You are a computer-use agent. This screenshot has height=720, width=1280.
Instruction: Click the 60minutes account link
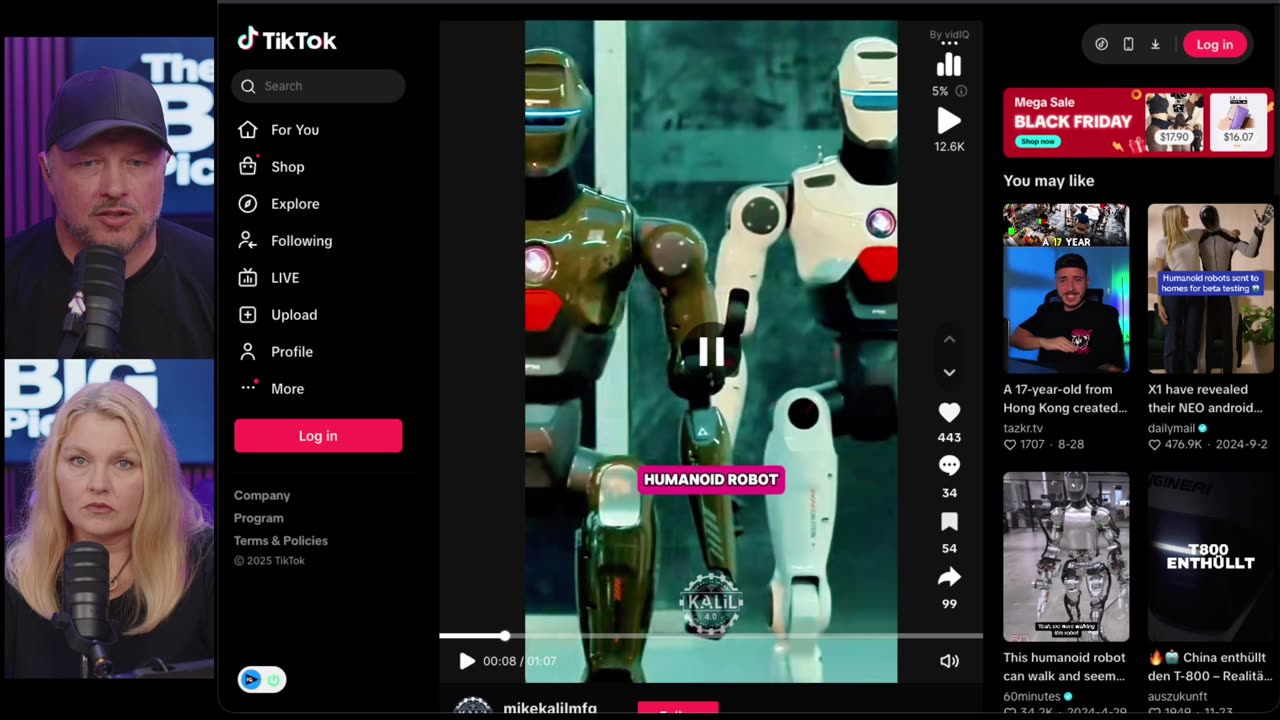[1033, 696]
